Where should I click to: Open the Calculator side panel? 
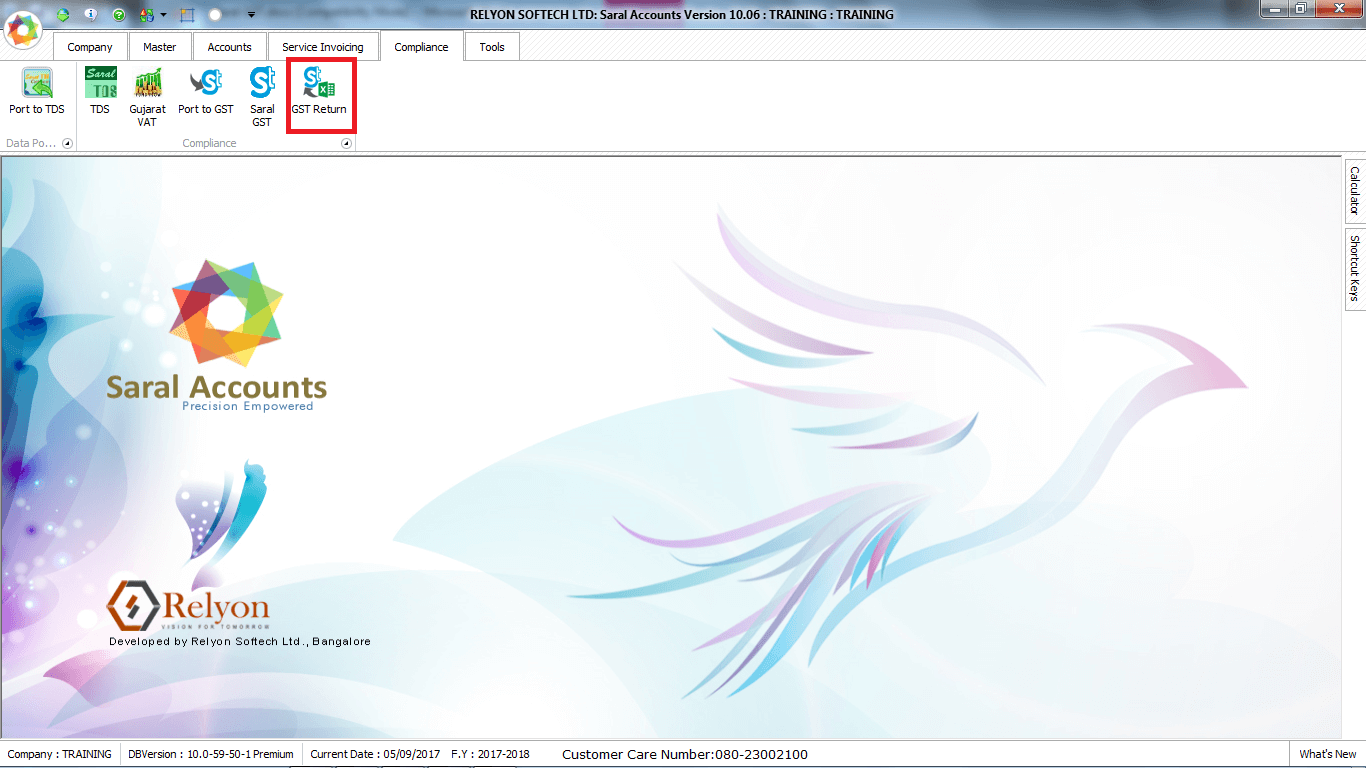(x=1355, y=190)
